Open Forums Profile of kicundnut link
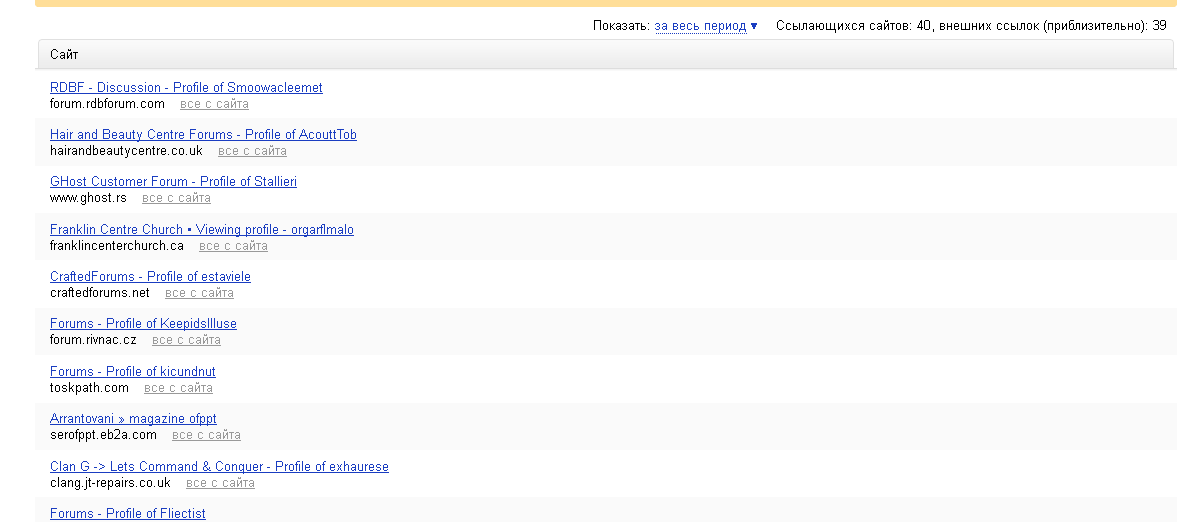Viewport: 1194px width, 522px height. pos(132,372)
